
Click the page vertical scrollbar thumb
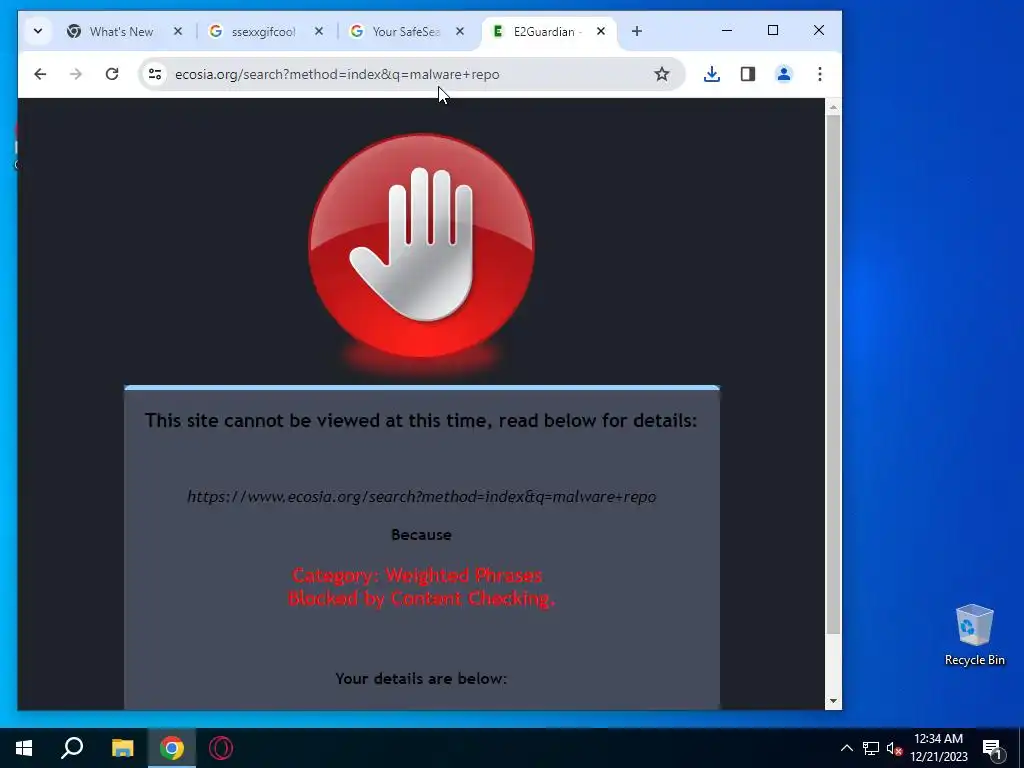point(833,374)
